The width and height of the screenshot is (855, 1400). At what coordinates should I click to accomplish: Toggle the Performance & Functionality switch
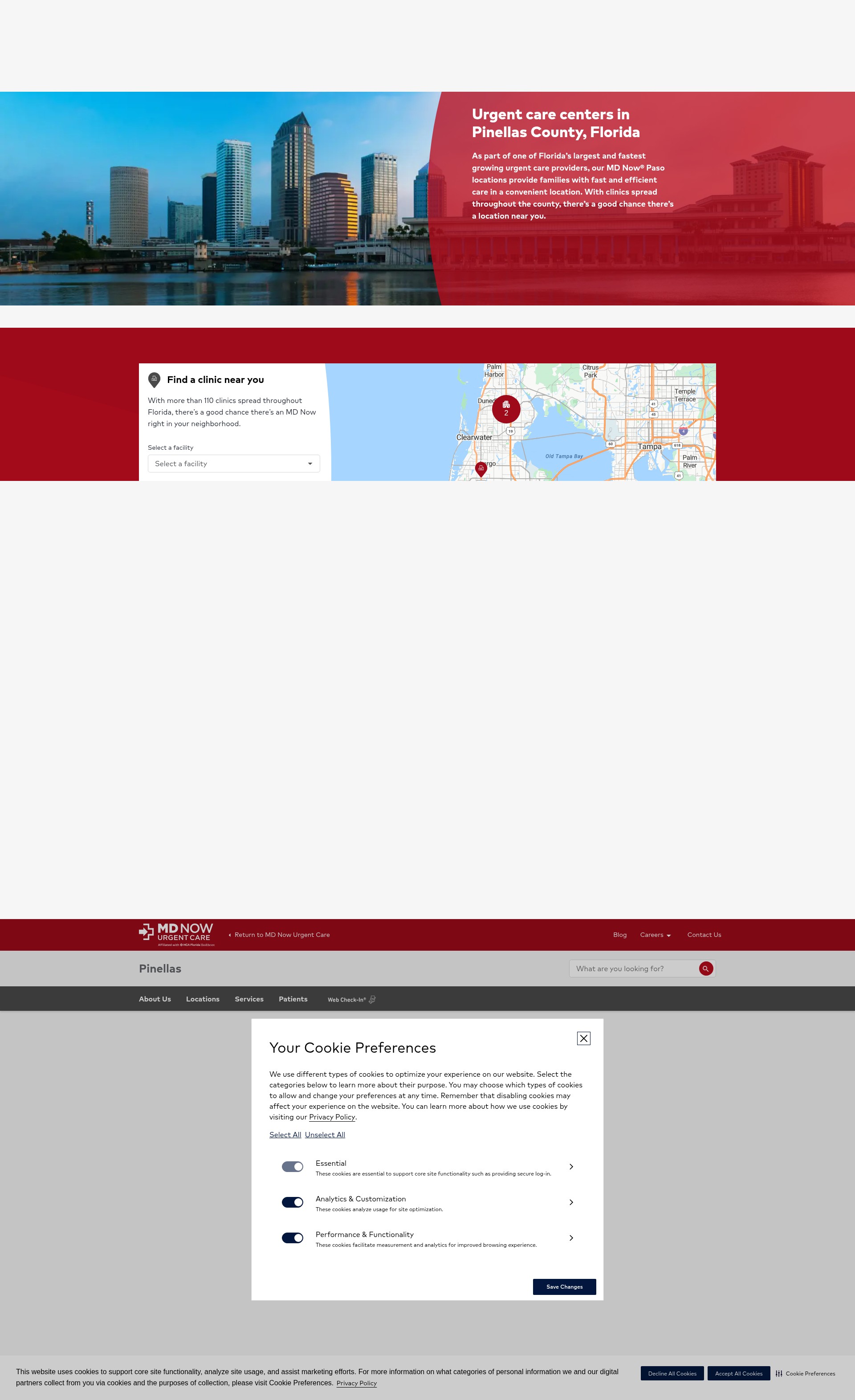tap(293, 1238)
